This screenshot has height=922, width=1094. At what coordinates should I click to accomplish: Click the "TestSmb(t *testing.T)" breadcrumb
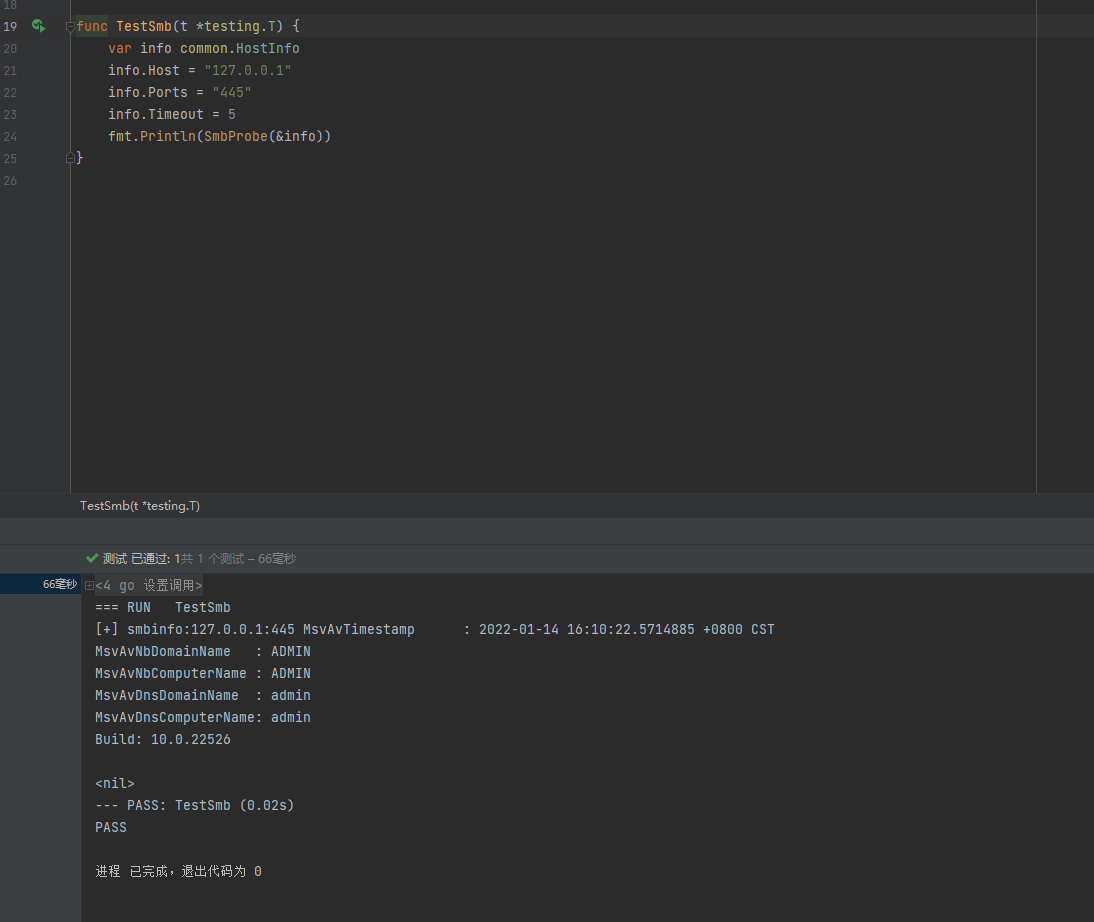pyautogui.click(x=139, y=505)
